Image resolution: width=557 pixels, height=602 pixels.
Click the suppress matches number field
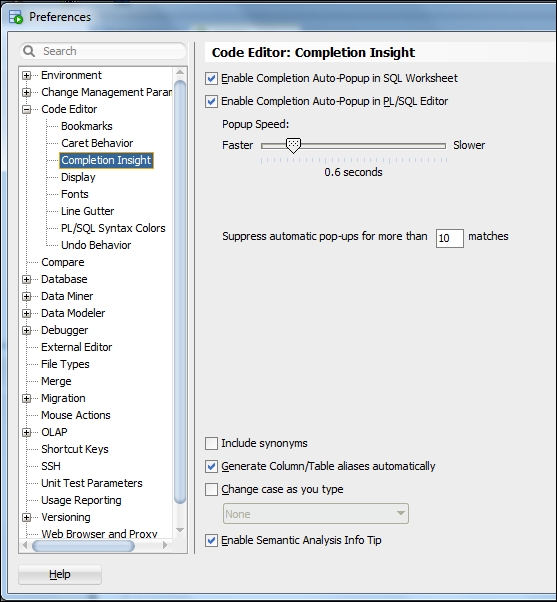[450, 238]
